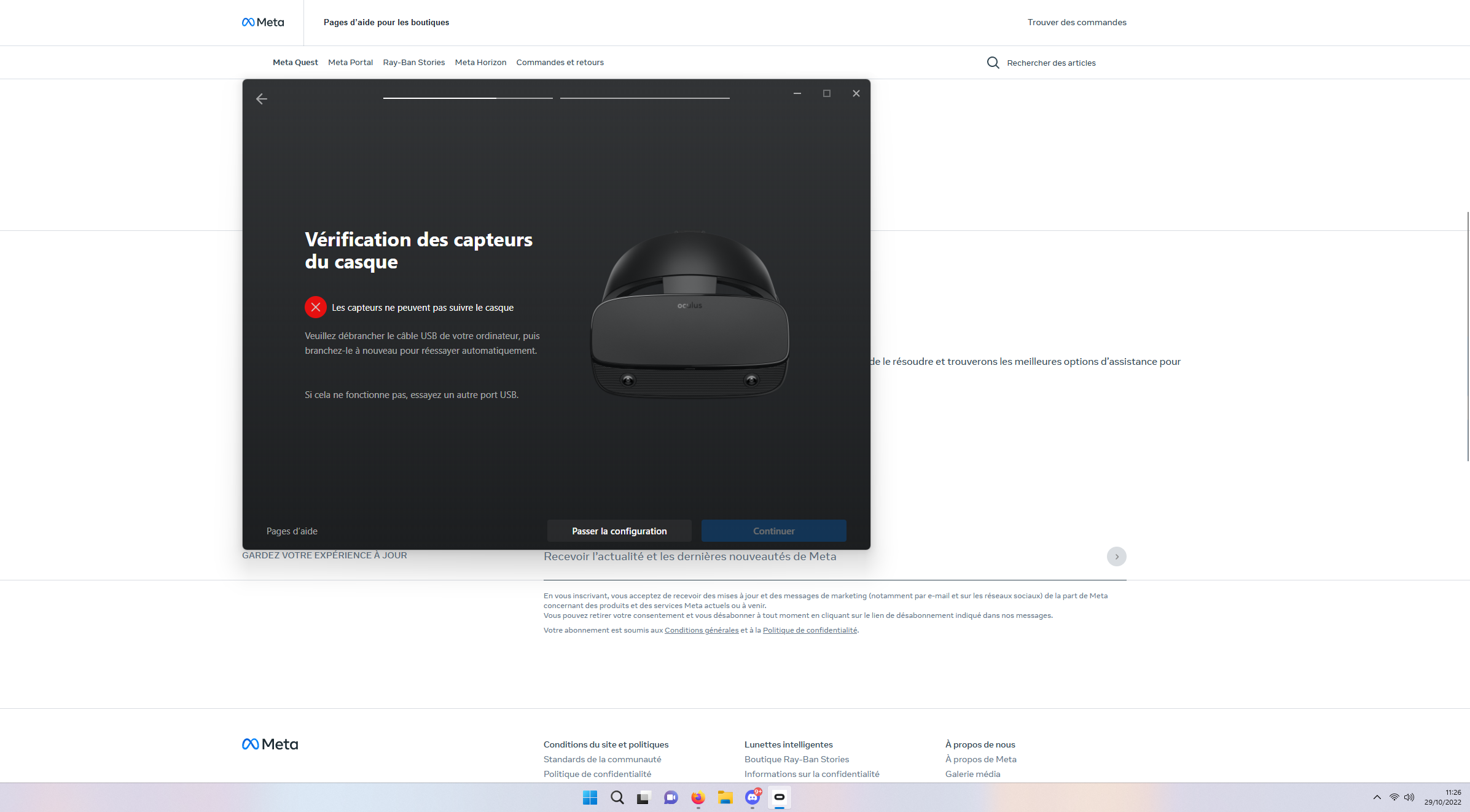Click the red error X icon
This screenshot has height=812, width=1470.
pos(316,307)
